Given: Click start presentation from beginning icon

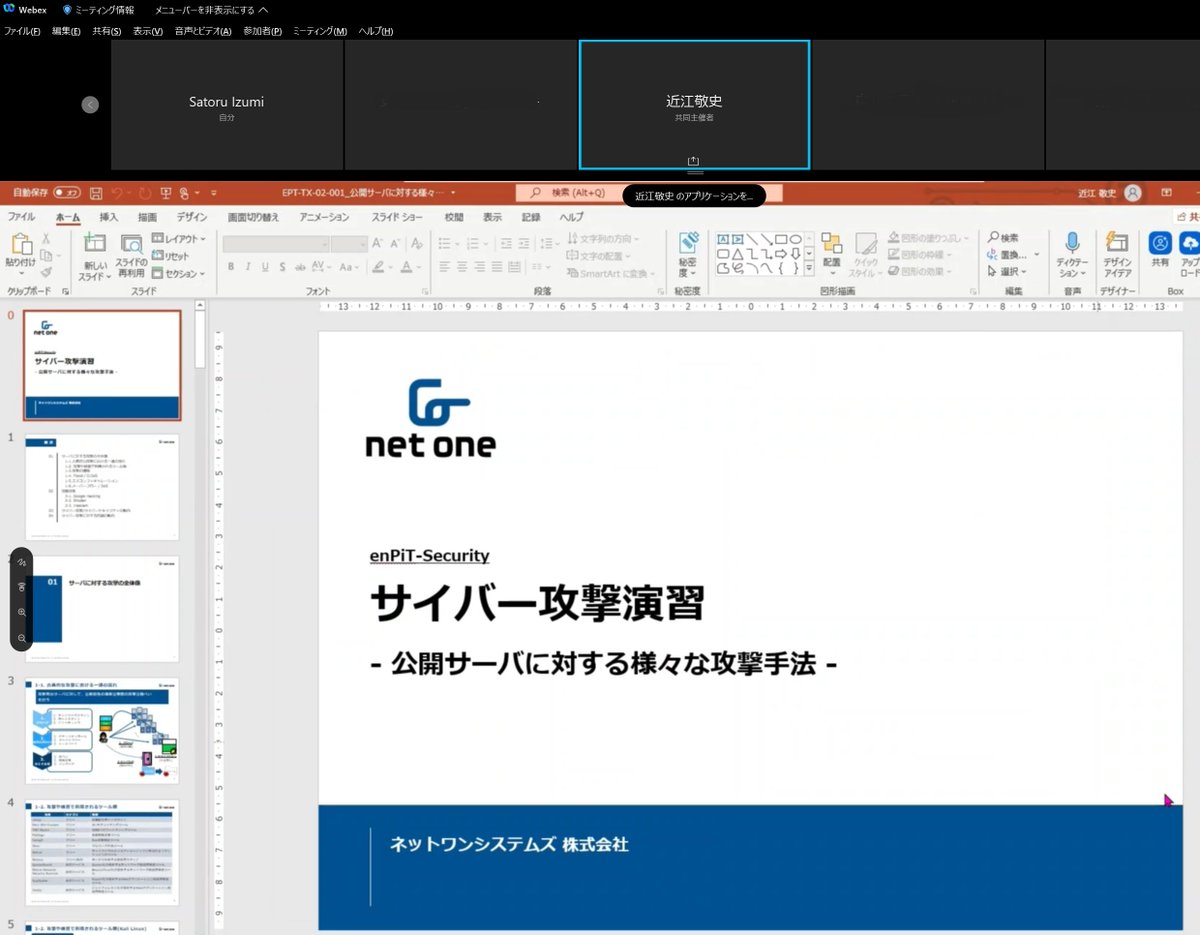Looking at the screenshot, I should [166, 192].
